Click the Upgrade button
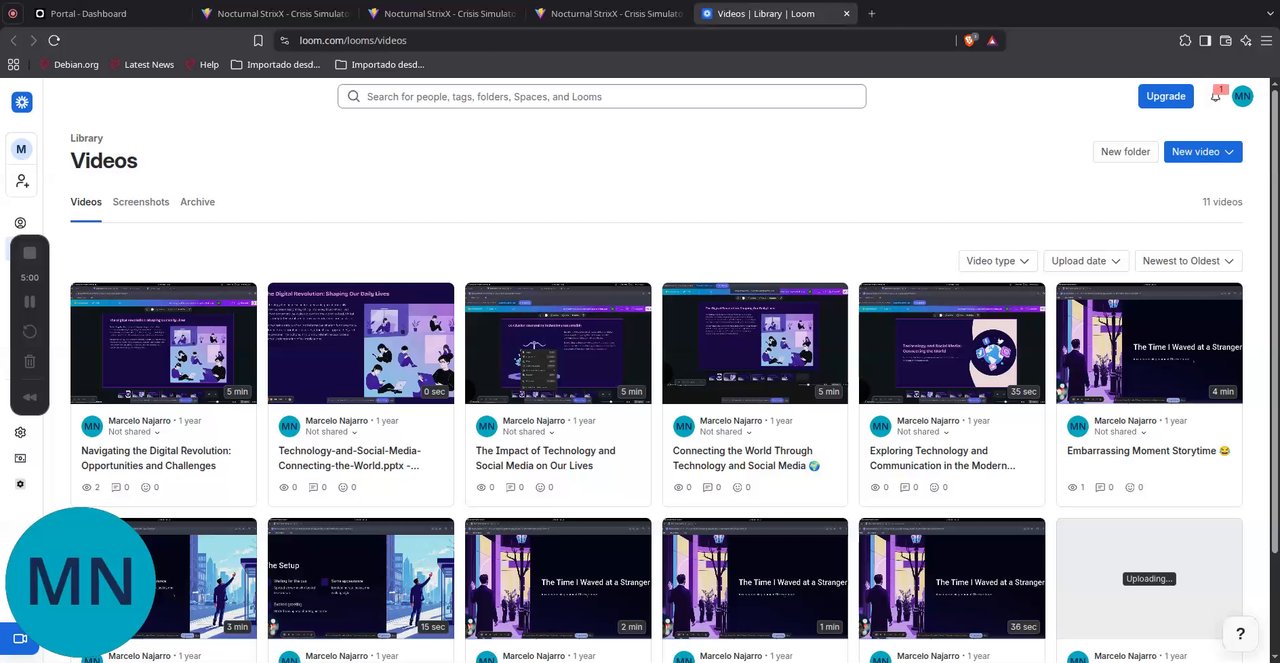Image resolution: width=1280 pixels, height=663 pixels. point(1165,96)
